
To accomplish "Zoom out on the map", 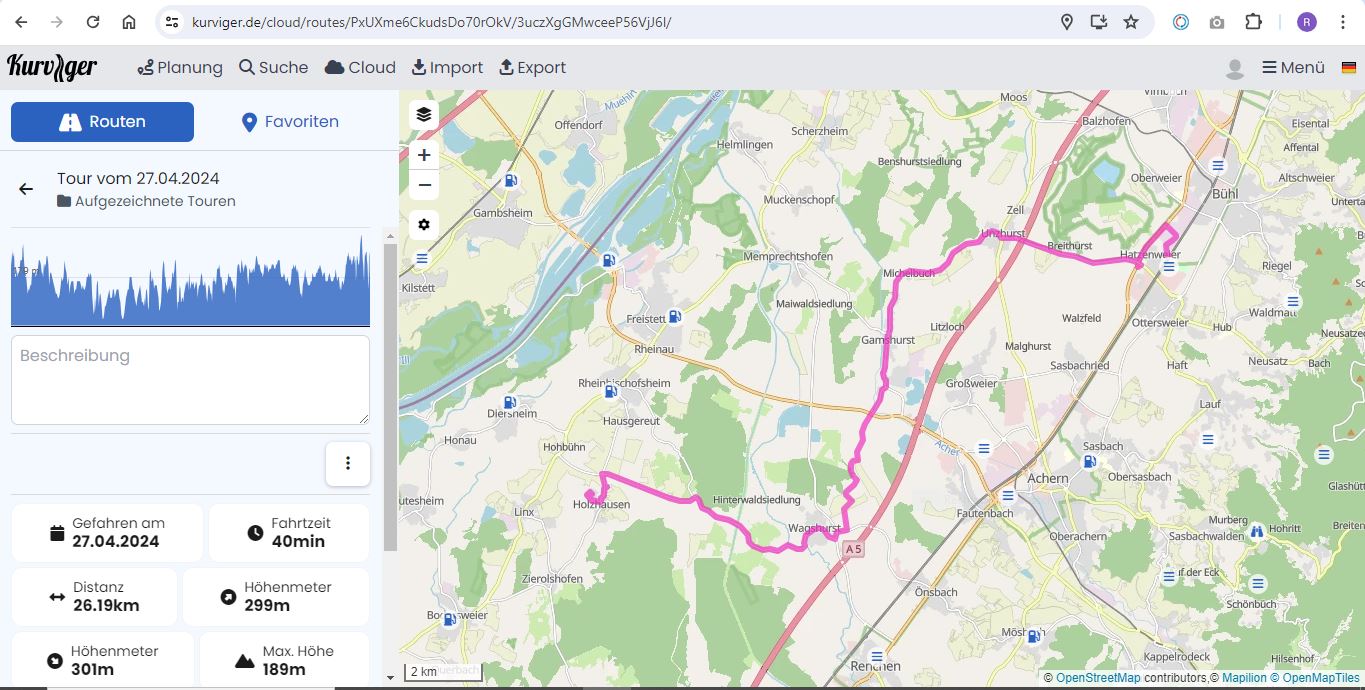I will pos(424,185).
